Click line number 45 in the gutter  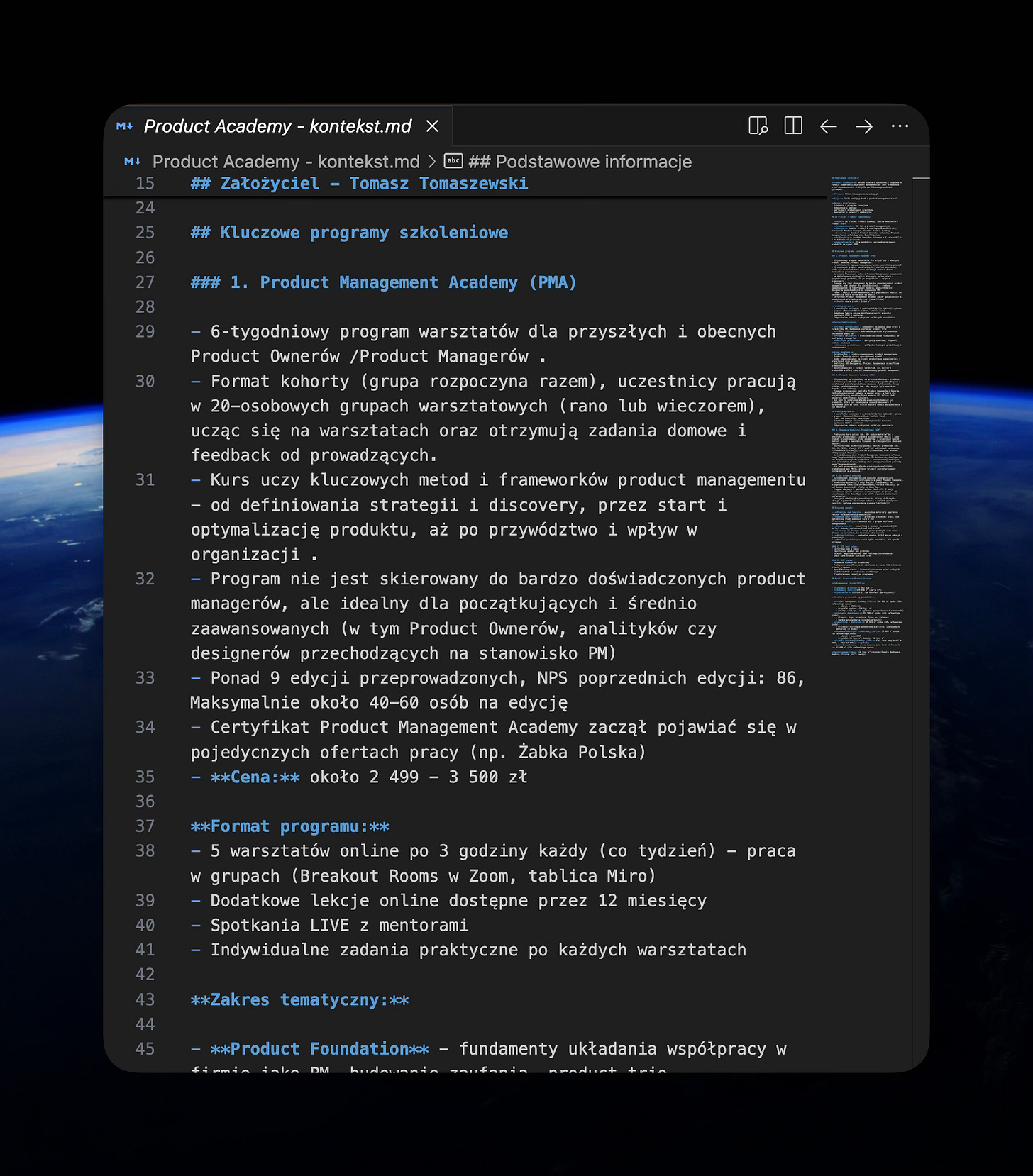click(x=145, y=1049)
